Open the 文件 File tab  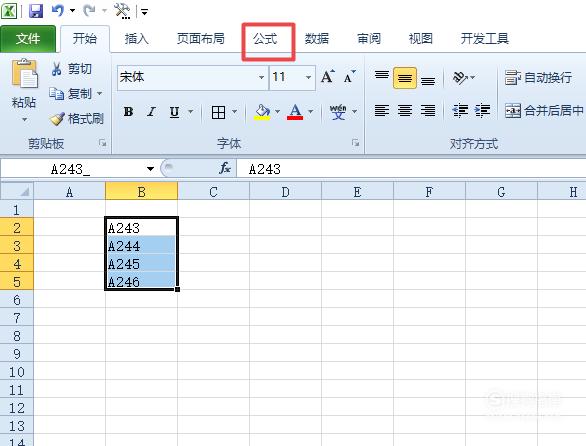point(28,39)
